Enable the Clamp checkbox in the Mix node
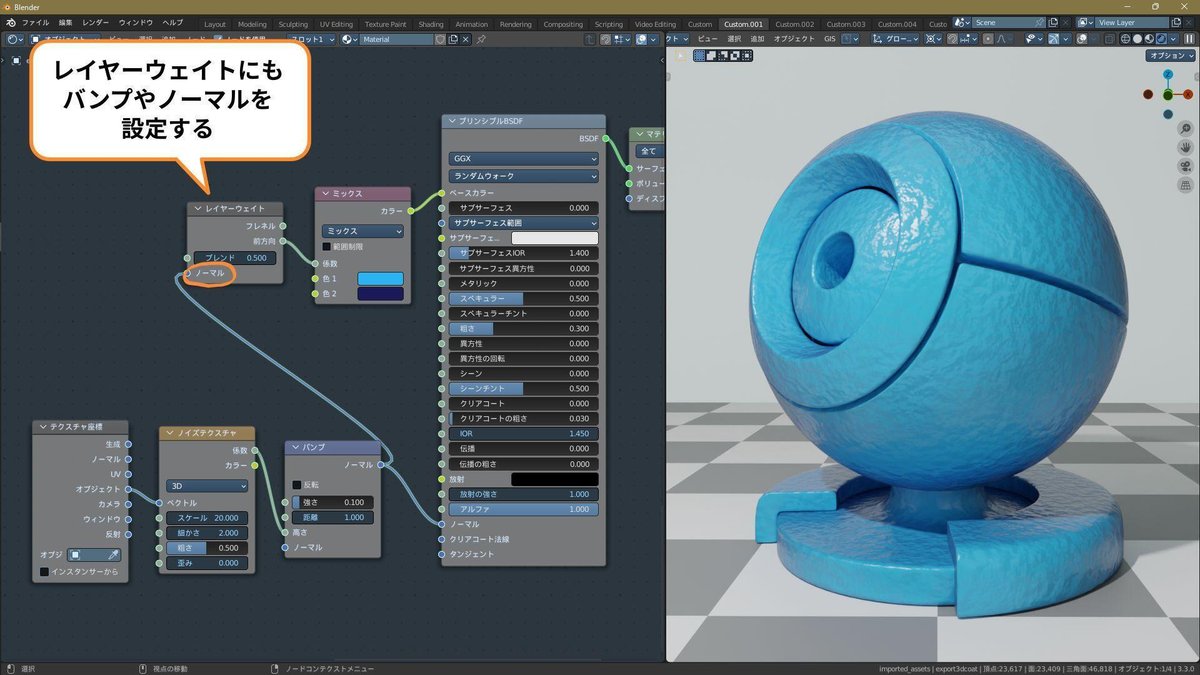 pos(326,246)
